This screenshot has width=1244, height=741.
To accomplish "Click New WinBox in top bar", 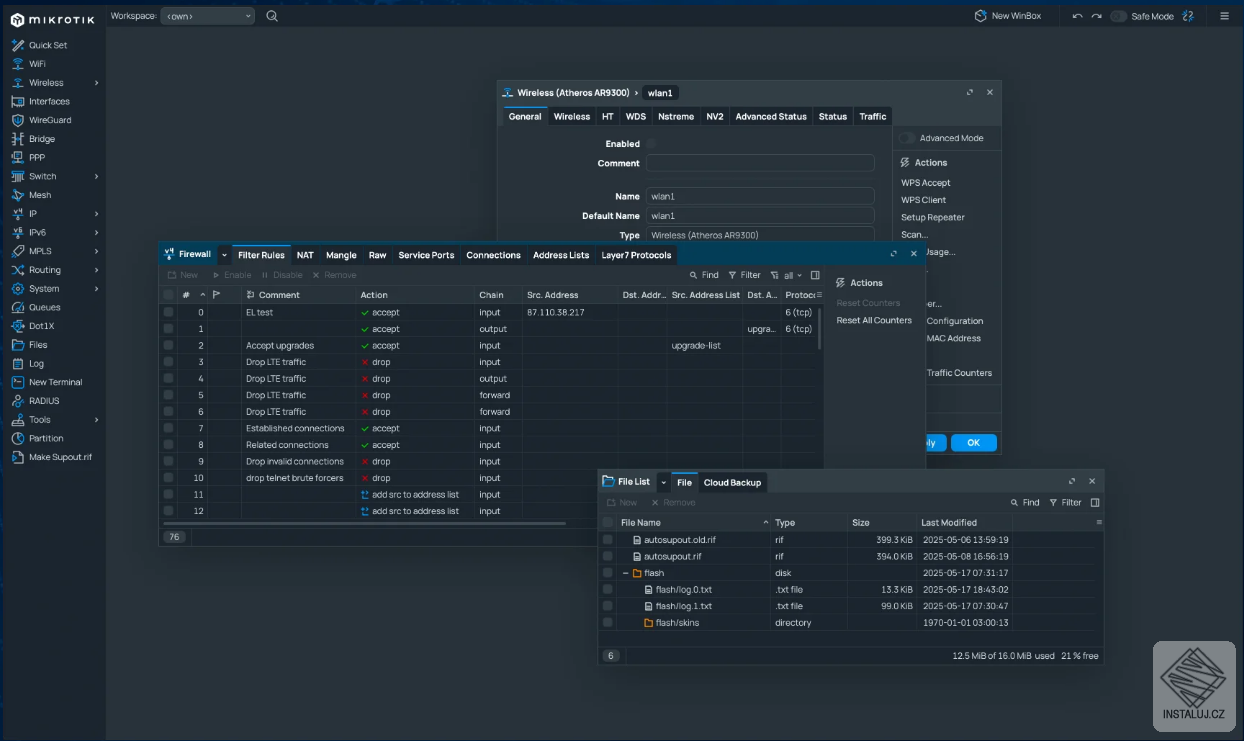I will [1008, 16].
